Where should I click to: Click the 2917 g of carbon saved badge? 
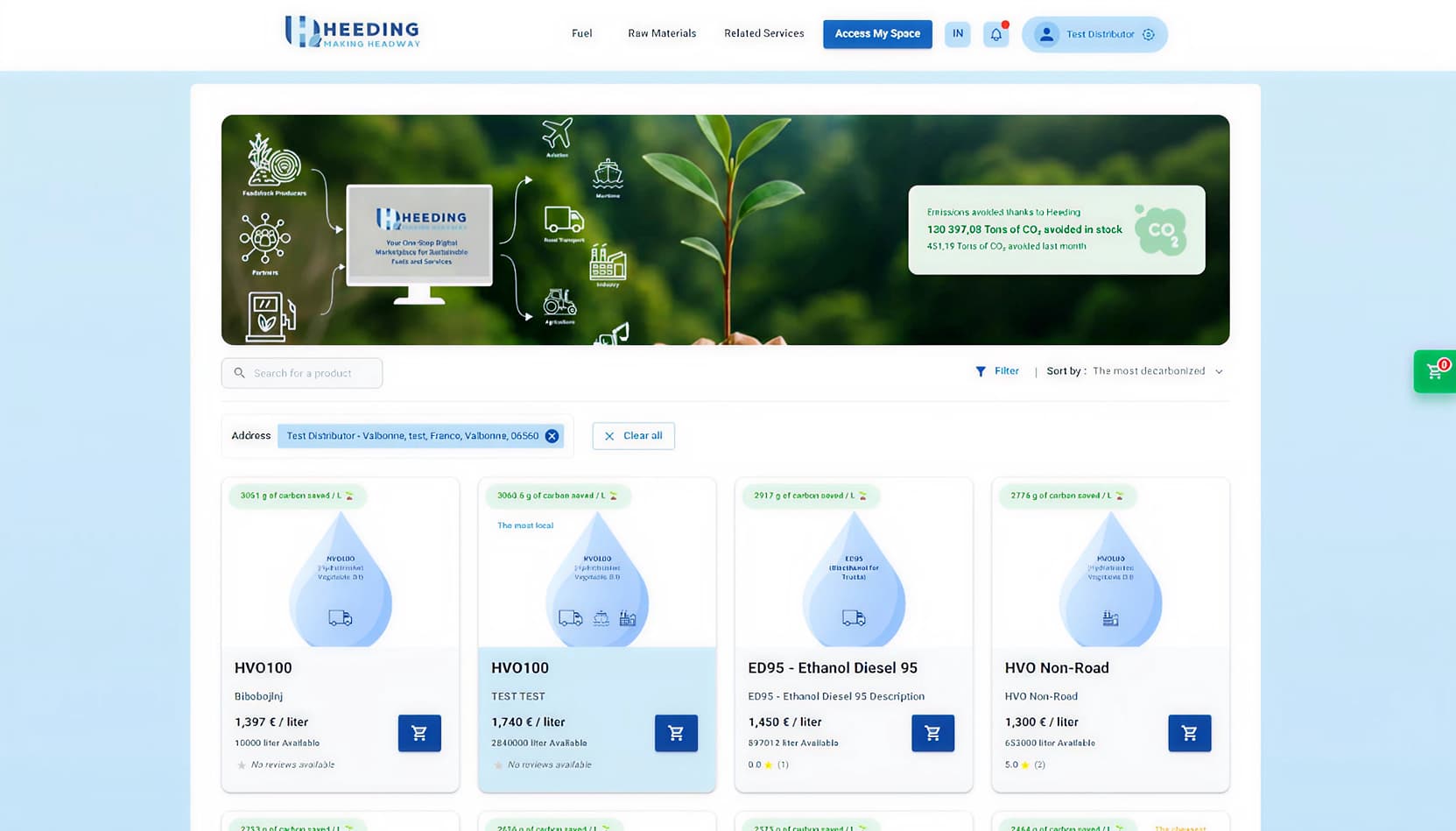click(811, 496)
